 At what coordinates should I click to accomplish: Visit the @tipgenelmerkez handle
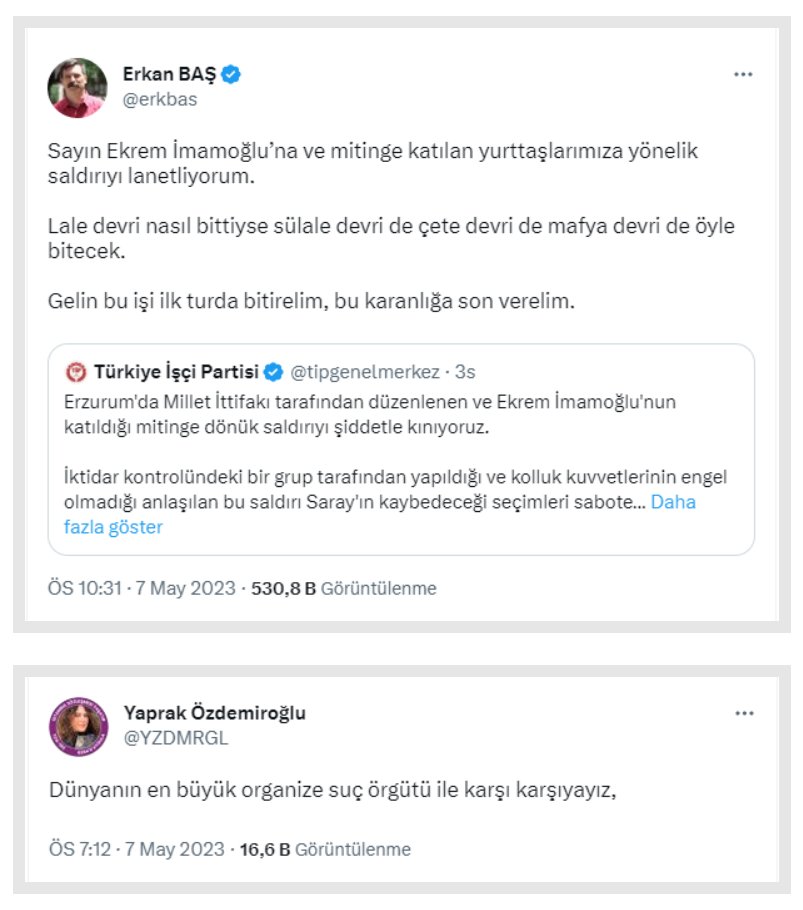(364, 373)
